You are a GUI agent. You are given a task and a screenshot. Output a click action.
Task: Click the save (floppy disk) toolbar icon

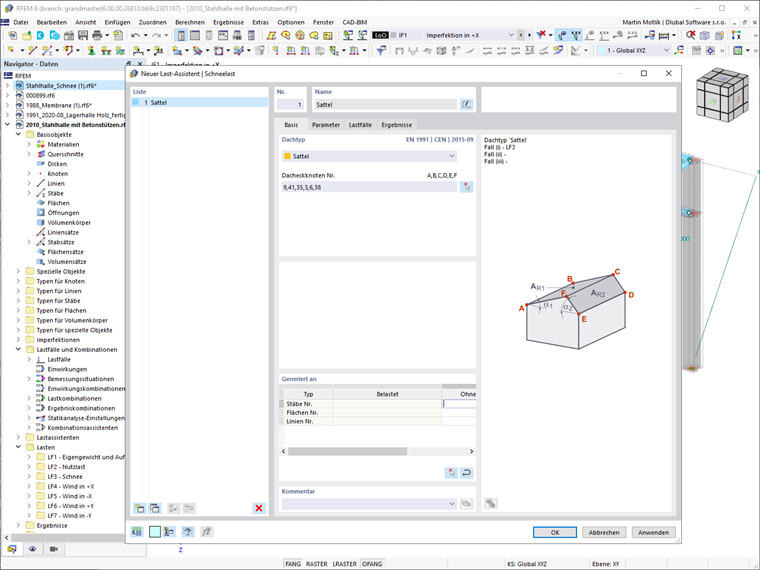point(83,35)
